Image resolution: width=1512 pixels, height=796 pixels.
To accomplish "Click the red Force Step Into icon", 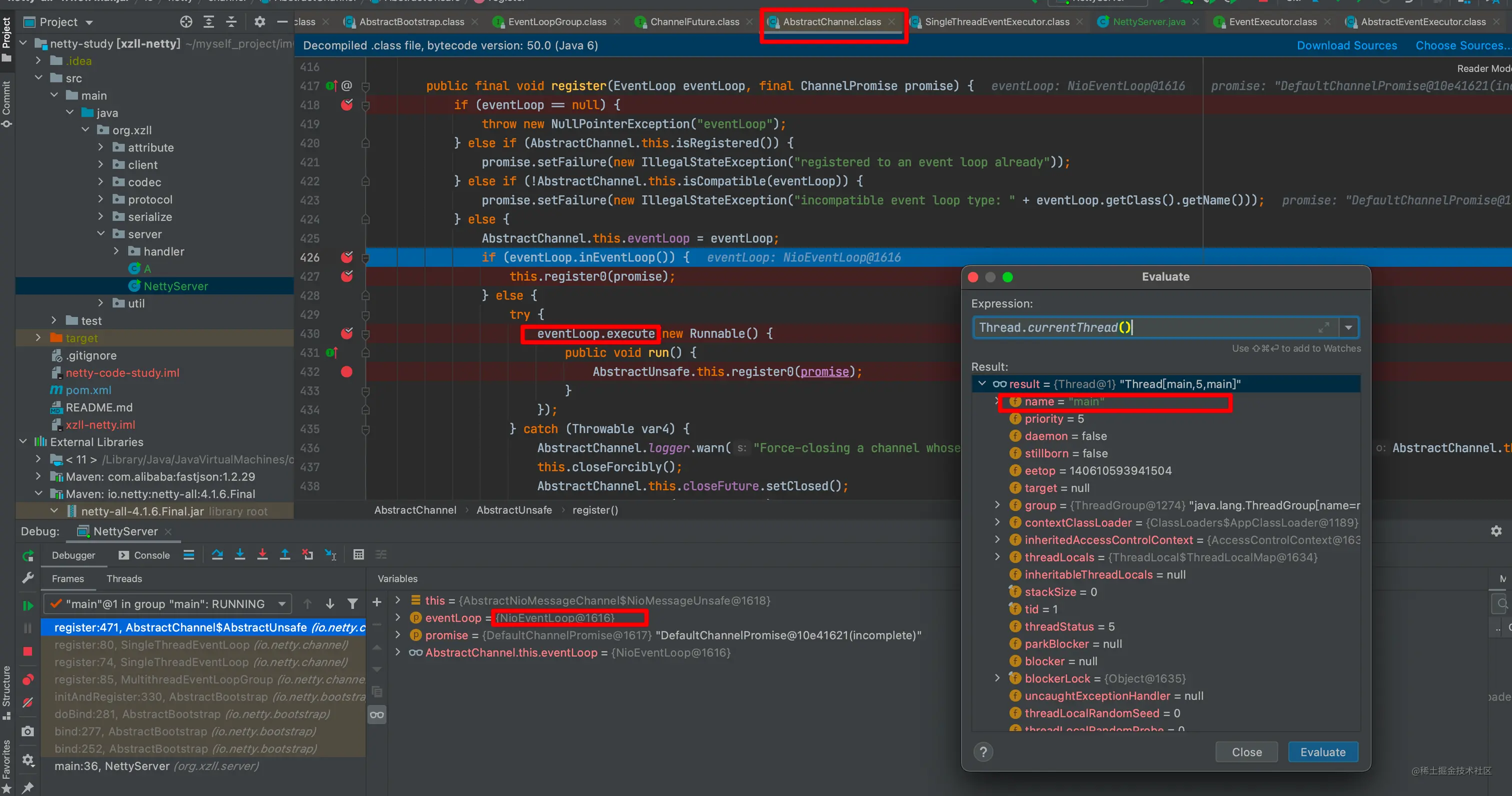I will [262, 554].
